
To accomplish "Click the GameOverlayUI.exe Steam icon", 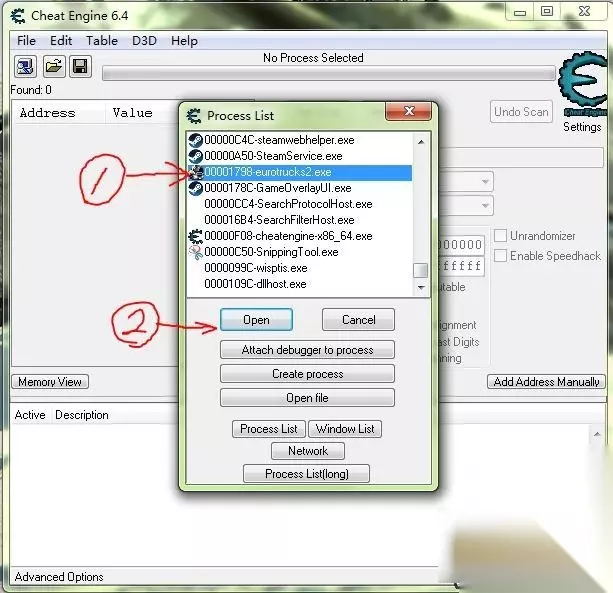I will [x=195, y=188].
